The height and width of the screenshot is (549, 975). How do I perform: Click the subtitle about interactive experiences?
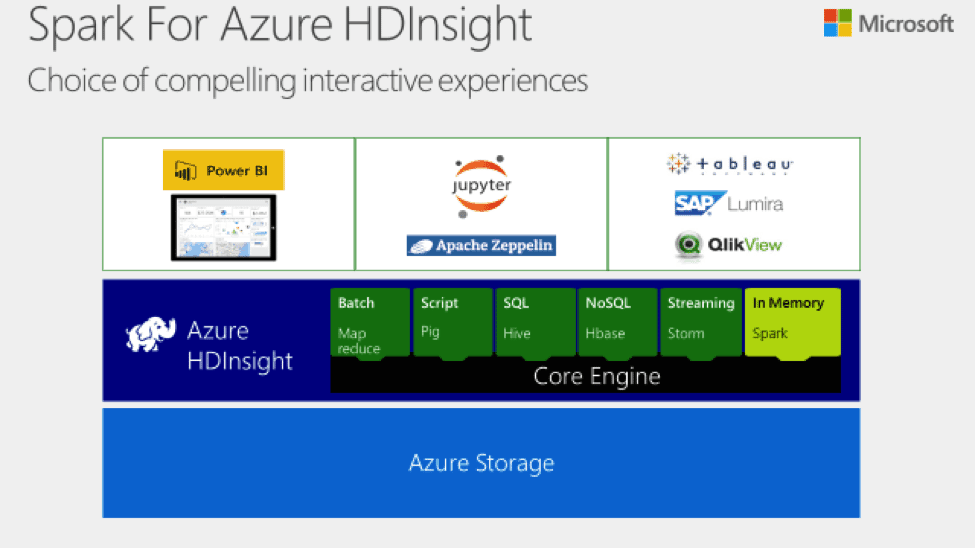coord(308,81)
